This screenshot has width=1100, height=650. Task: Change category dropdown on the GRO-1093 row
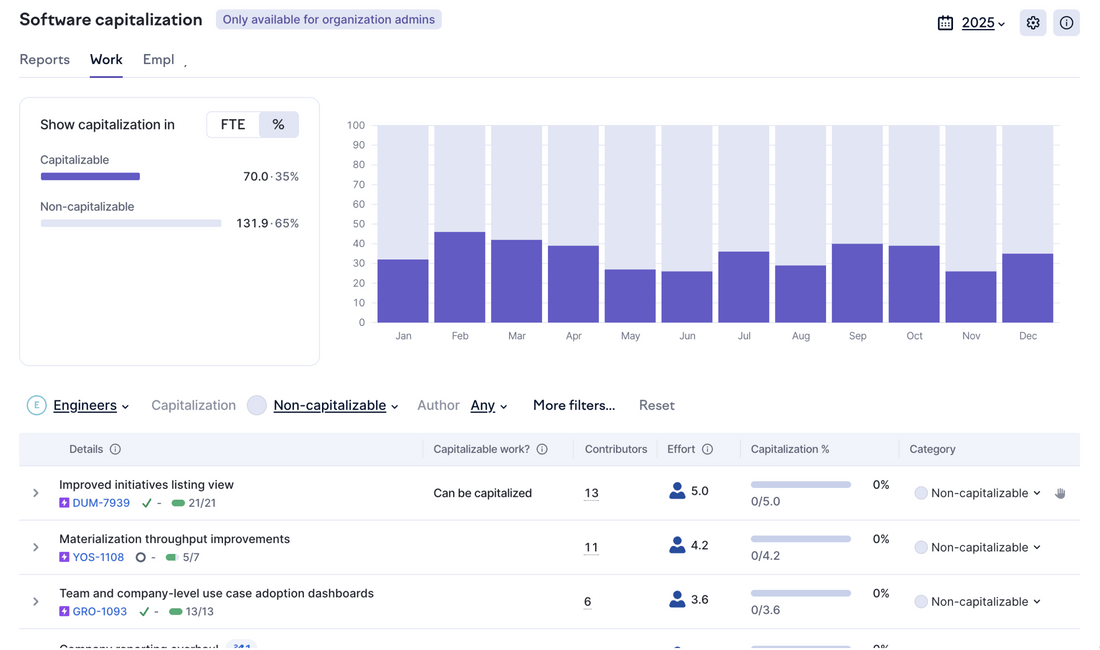click(978, 601)
